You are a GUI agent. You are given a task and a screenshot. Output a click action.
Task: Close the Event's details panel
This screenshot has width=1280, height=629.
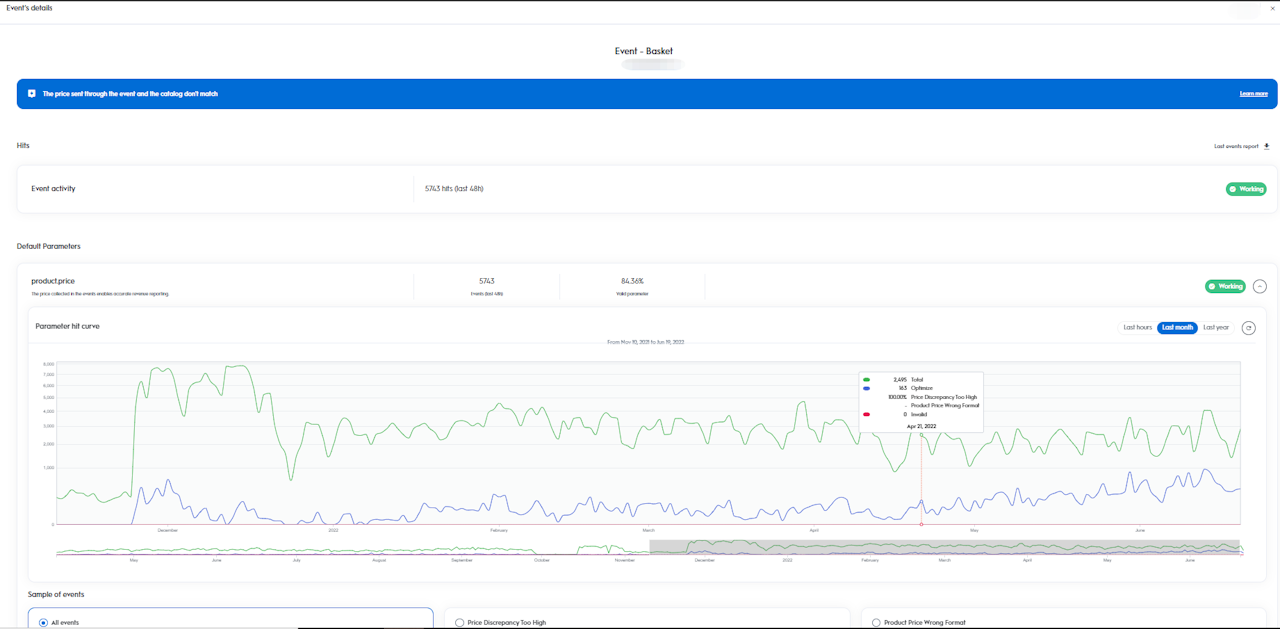pos(1272,9)
